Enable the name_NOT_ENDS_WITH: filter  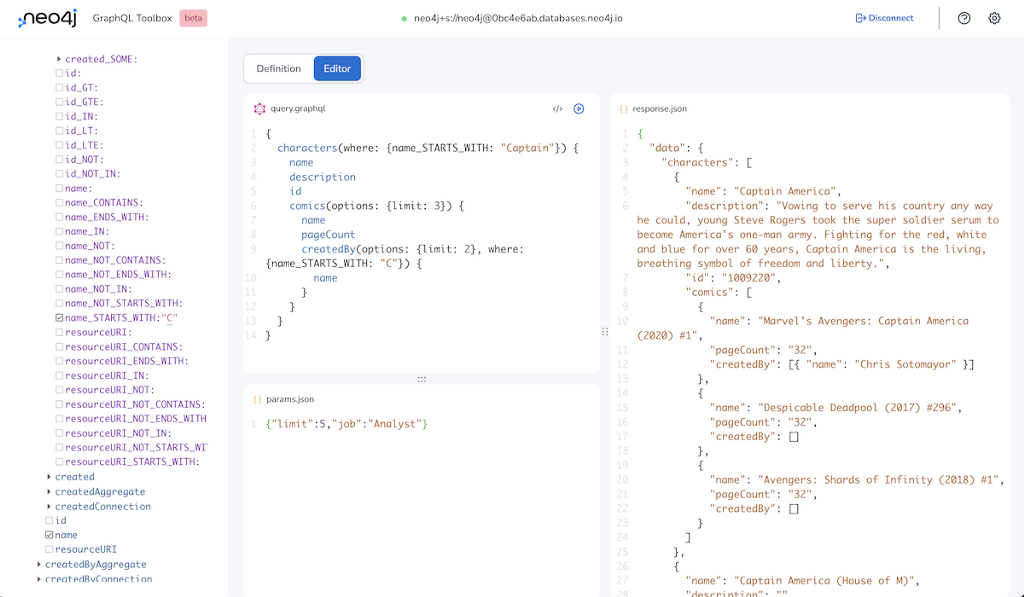click(59, 274)
